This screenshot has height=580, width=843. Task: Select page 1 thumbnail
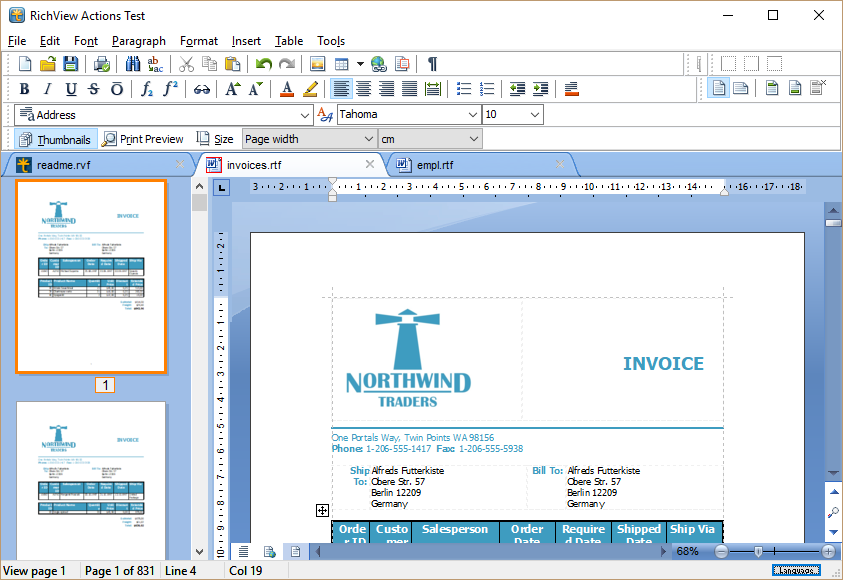tap(91, 276)
